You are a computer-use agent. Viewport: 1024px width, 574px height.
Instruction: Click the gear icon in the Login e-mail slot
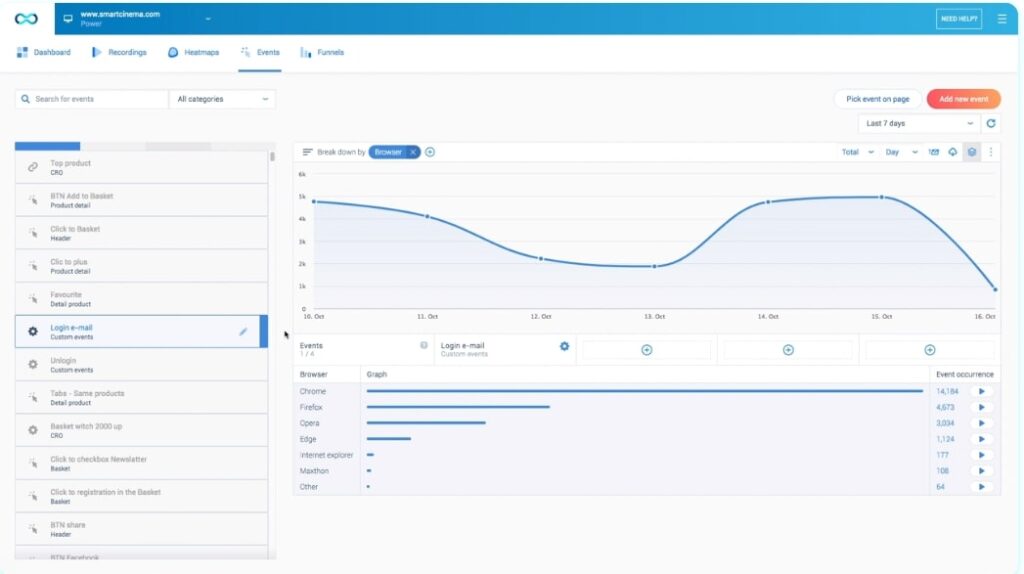click(x=564, y=346)
